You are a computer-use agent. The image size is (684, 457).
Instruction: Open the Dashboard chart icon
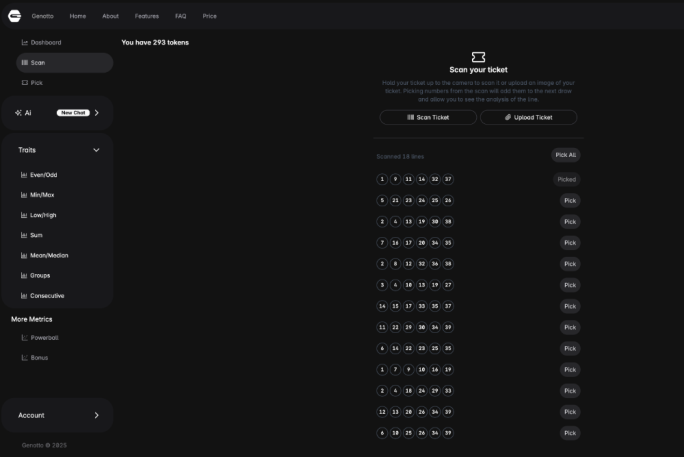click(25, 42)
